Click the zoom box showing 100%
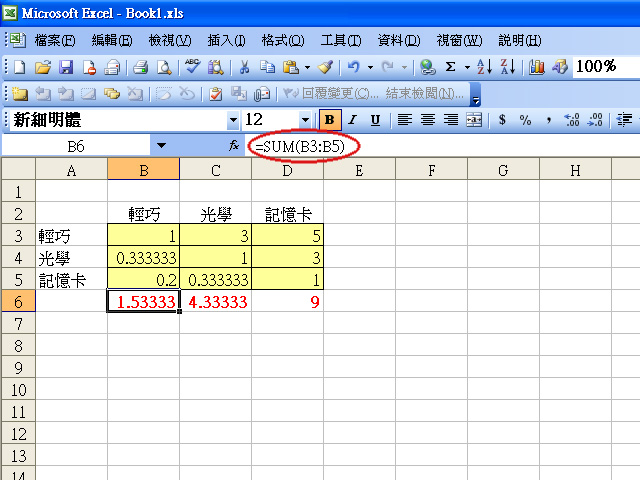 (606, 67)
